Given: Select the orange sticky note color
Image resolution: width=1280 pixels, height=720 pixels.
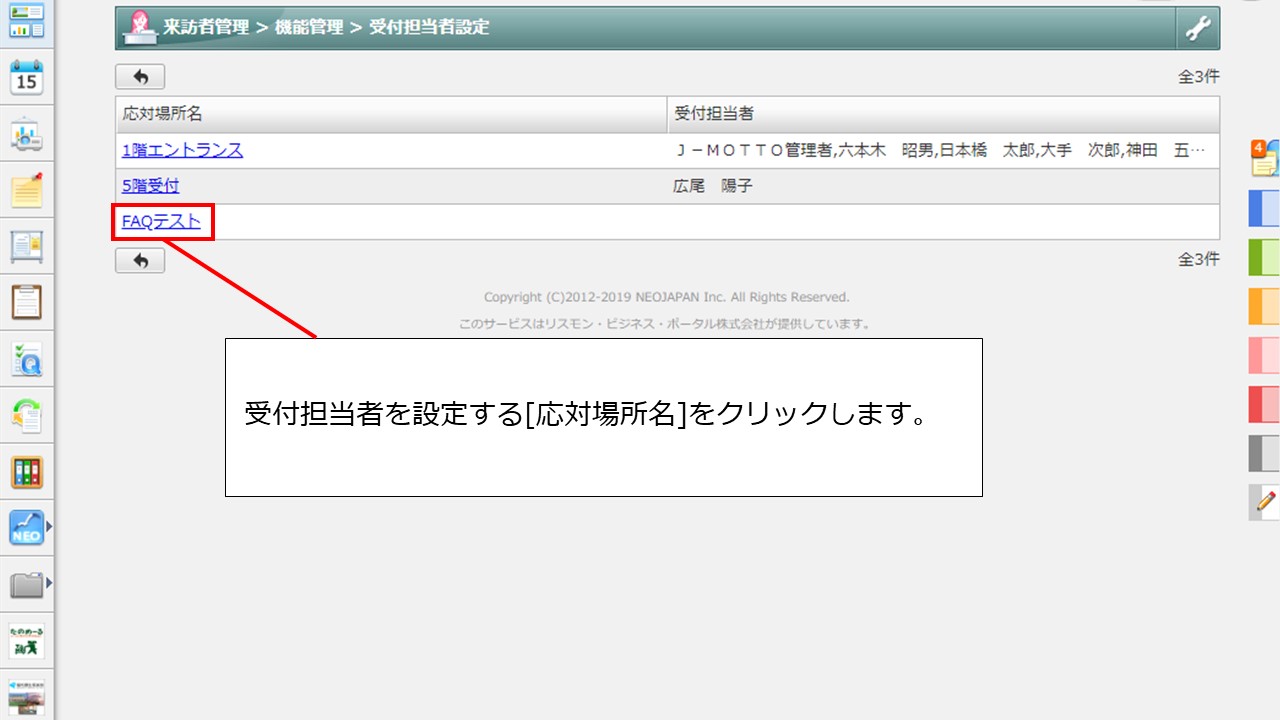Looking at the screenshot, I should click(x=1264, y=306).
